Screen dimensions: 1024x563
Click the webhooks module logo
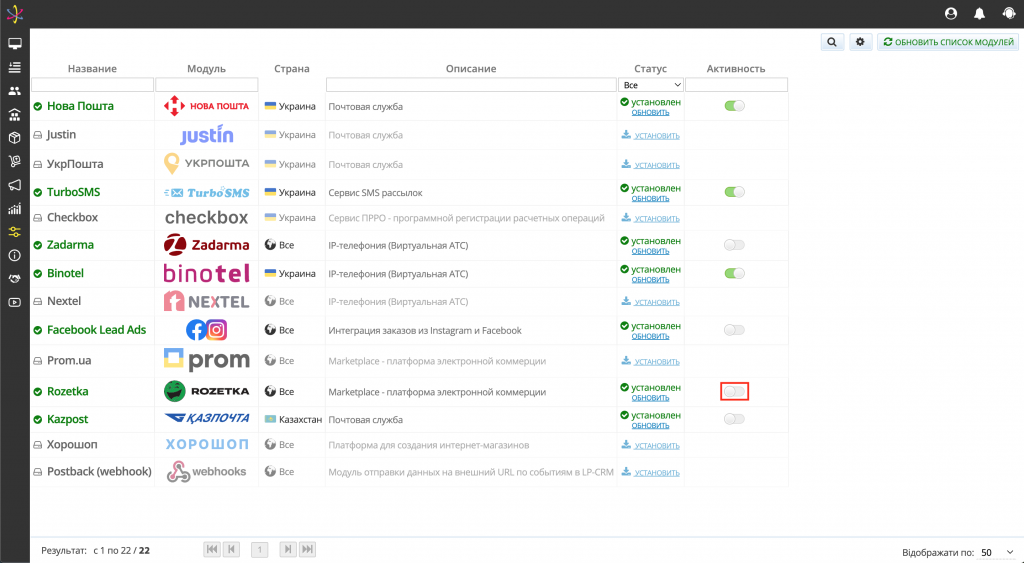coord(206,472)
